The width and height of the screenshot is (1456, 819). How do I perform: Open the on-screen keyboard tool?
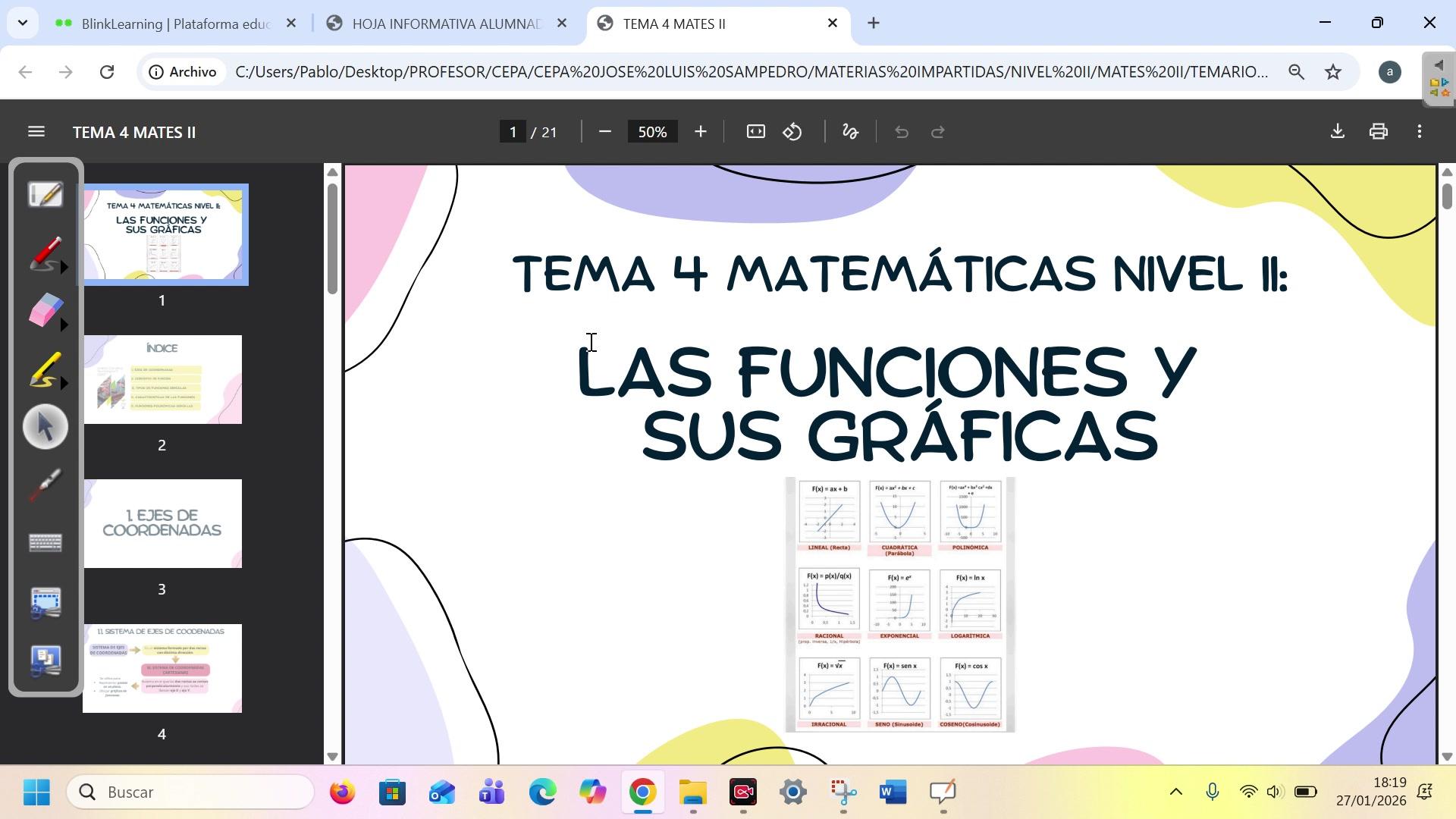pos(45,543)
